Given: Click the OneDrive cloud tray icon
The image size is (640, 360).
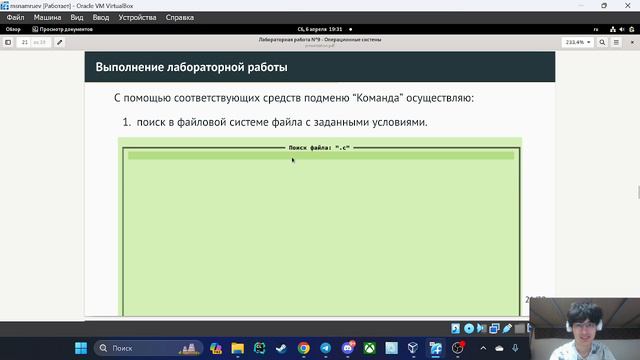Looking at the screenshot, I should coord(499,348).
